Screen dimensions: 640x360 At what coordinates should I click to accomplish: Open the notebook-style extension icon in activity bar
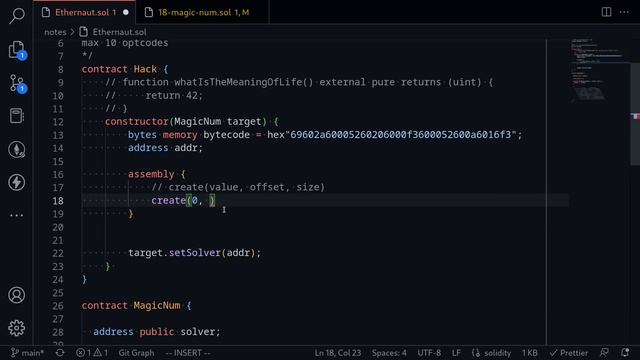click(x=17, y=116)
